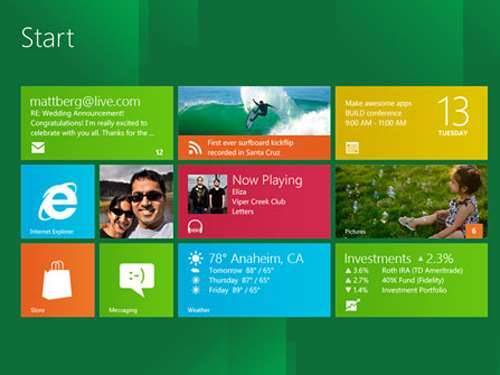Click the 9:00 AM - 11:00 AM time
Screen dimensions: 500x375
point(376,123)
